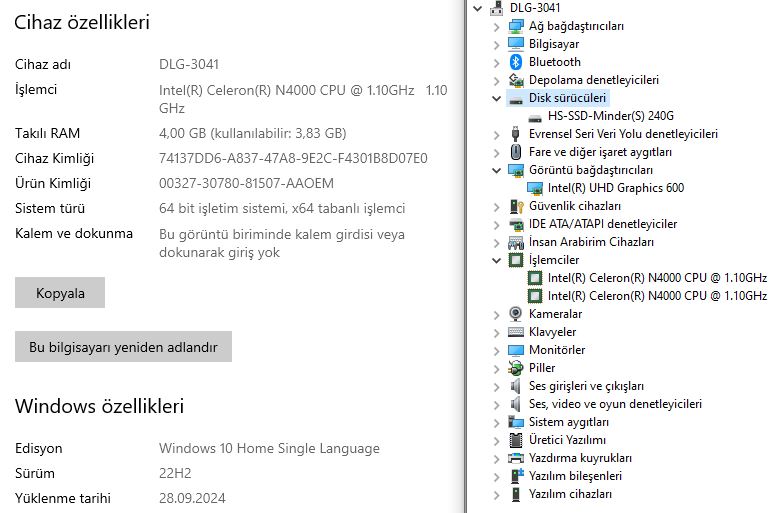Expand Ağ bağdaştırıcıları chevron

click(x=496, y=26)
